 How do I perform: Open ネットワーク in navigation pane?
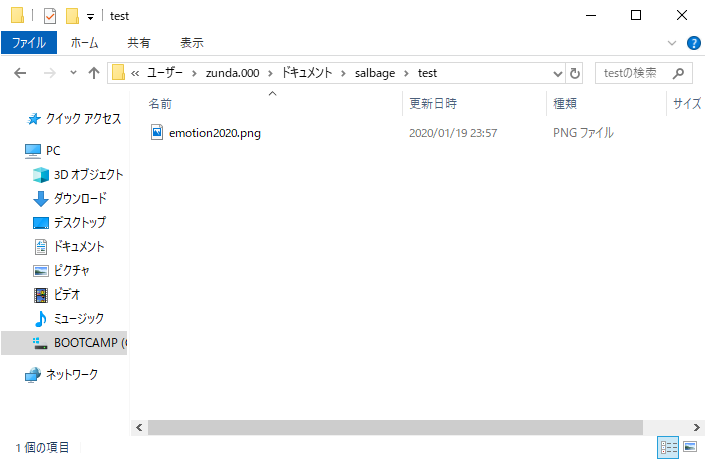72,374
